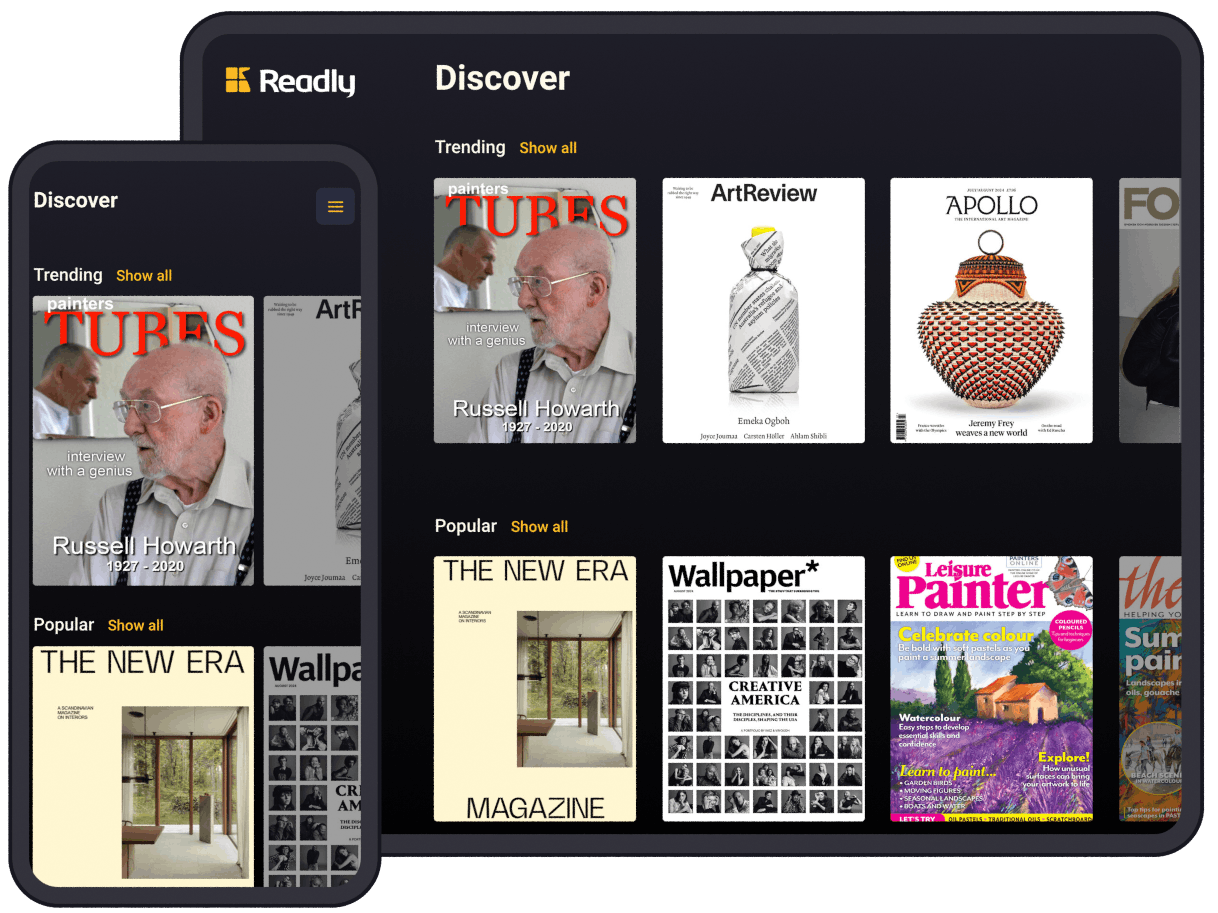The image size is (1218, 913).
Task: Tap the partially visible Wallpaper cover on phone
Action: coord(312,765)
